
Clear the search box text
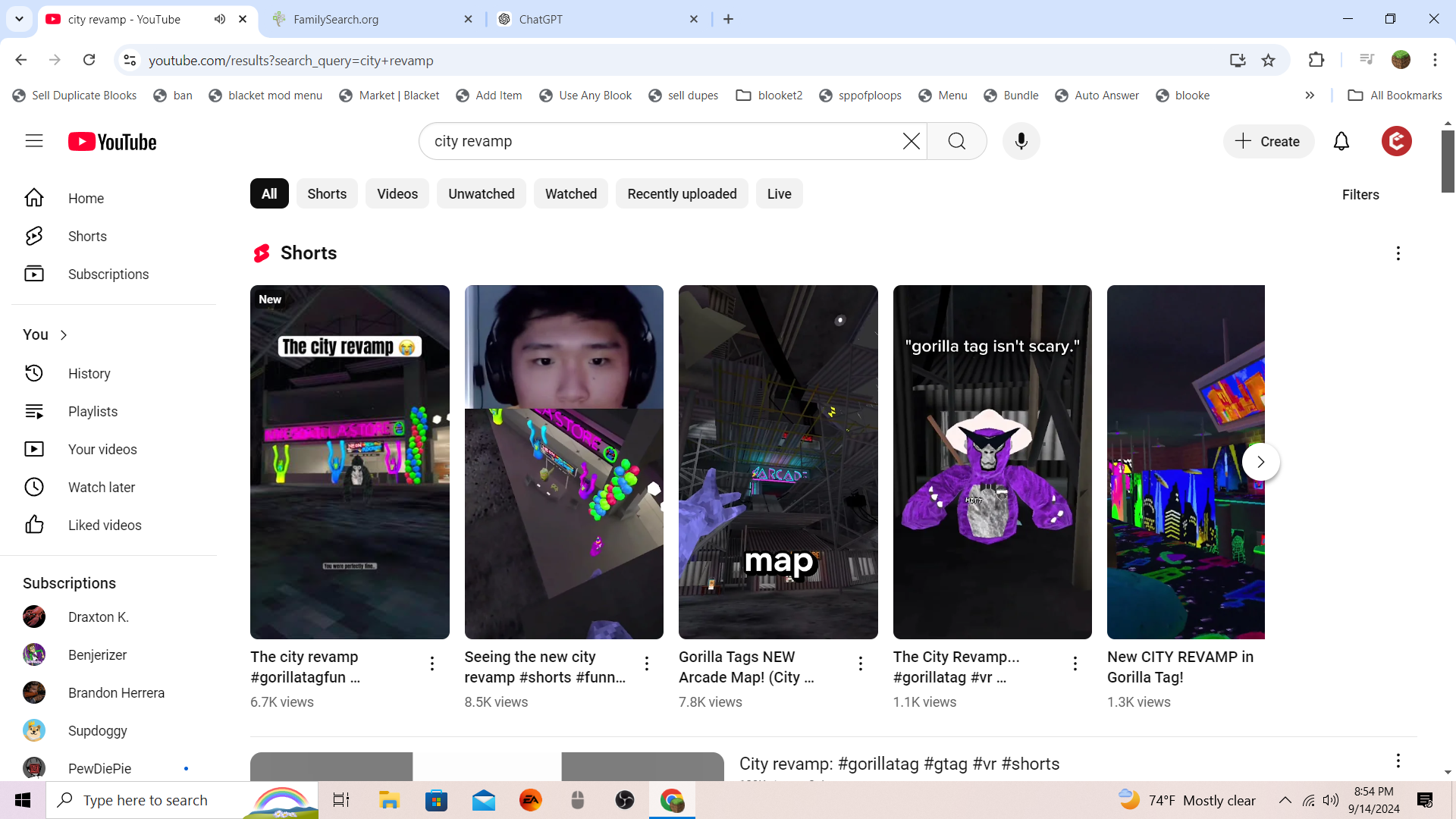click(x=911, y=141)
